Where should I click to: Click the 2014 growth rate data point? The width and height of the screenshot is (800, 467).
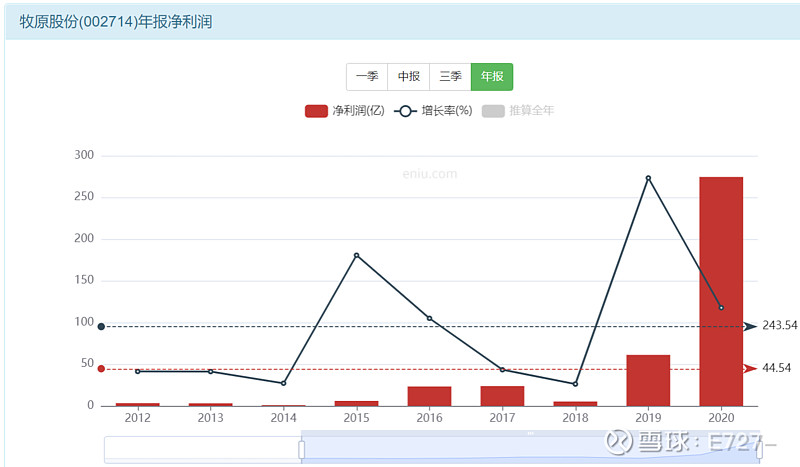click(x=283, y=383)
